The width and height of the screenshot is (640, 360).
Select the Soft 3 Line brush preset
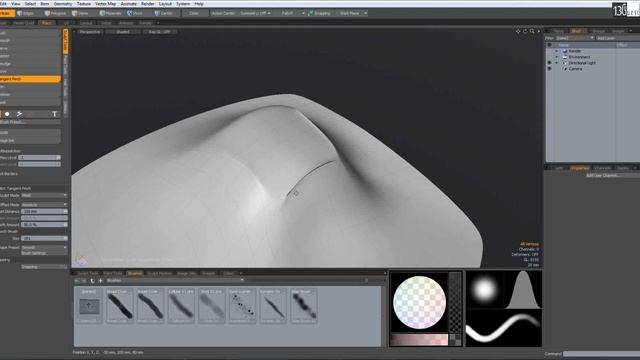[212, 306]
